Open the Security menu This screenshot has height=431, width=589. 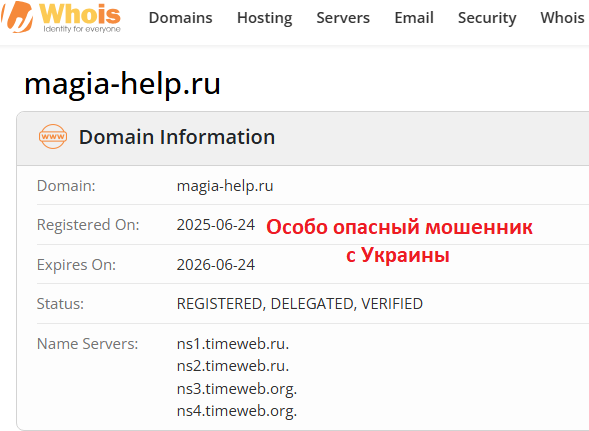point(487,18)
